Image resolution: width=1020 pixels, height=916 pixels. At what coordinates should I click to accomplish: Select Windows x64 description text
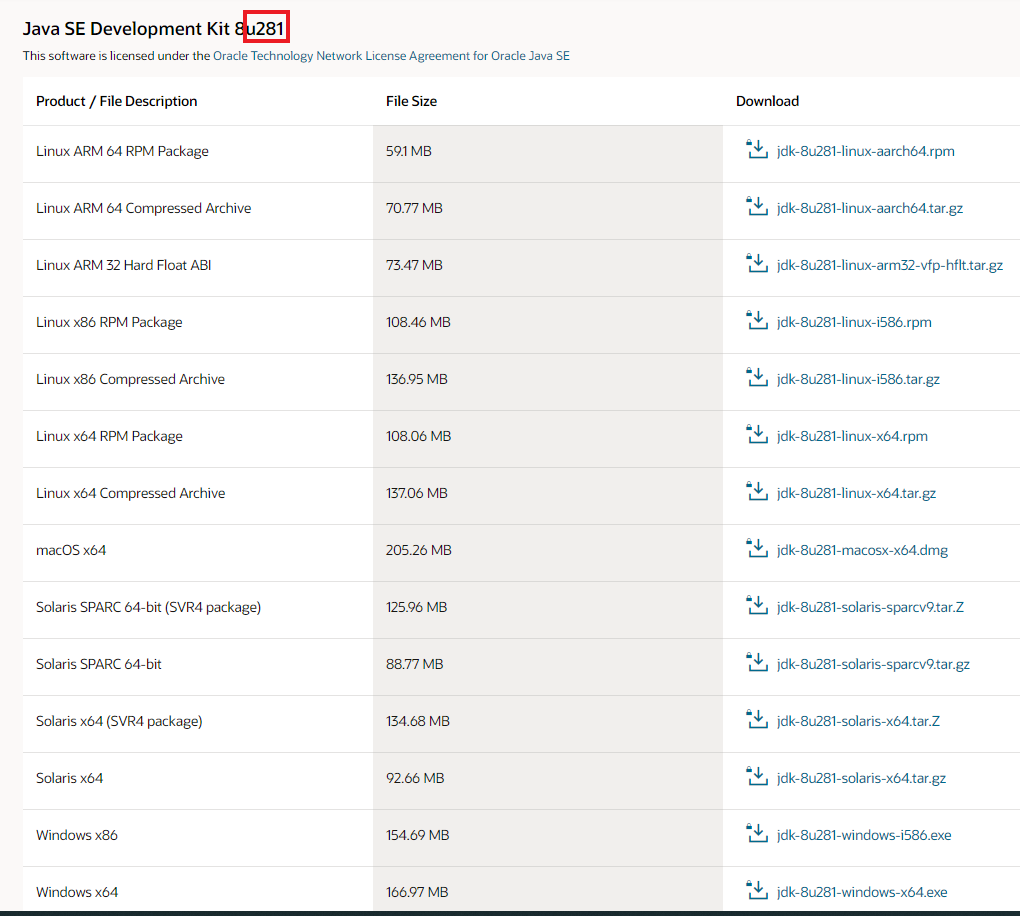pos(77,892)
